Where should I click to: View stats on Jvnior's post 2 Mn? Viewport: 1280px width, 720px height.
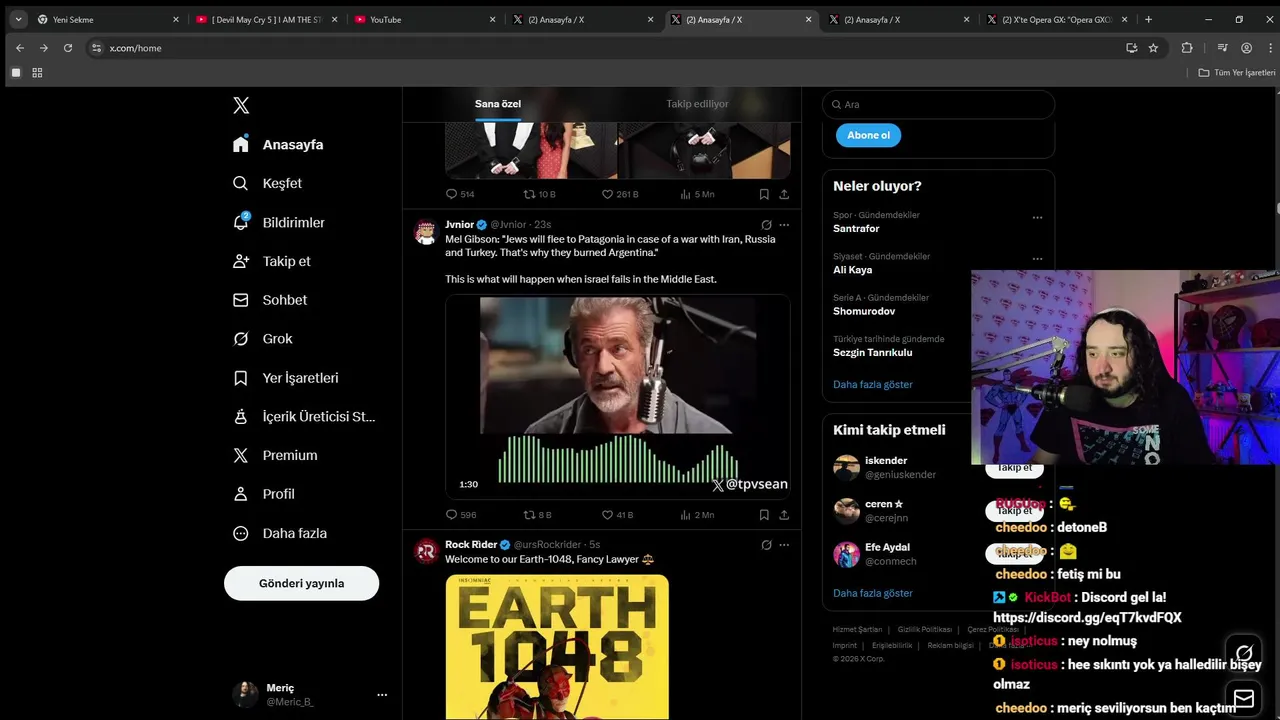coord(697,515)
